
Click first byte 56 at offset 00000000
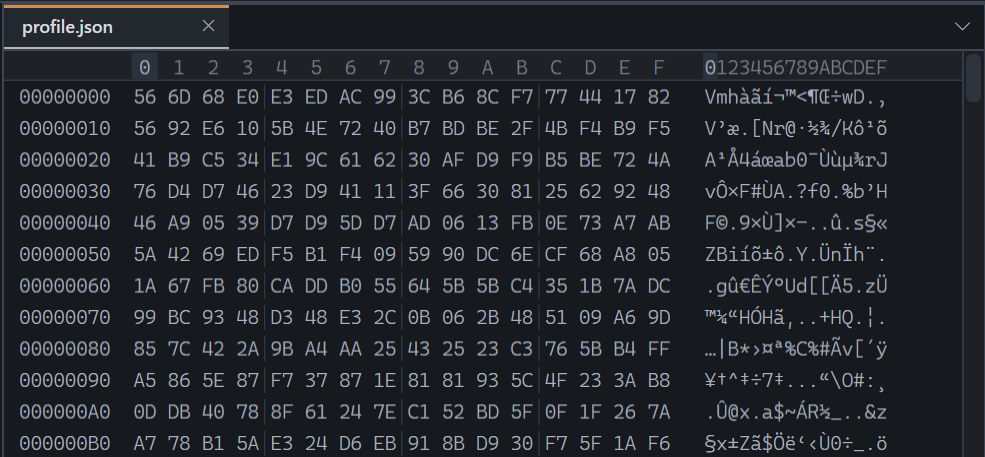(144, 97)
